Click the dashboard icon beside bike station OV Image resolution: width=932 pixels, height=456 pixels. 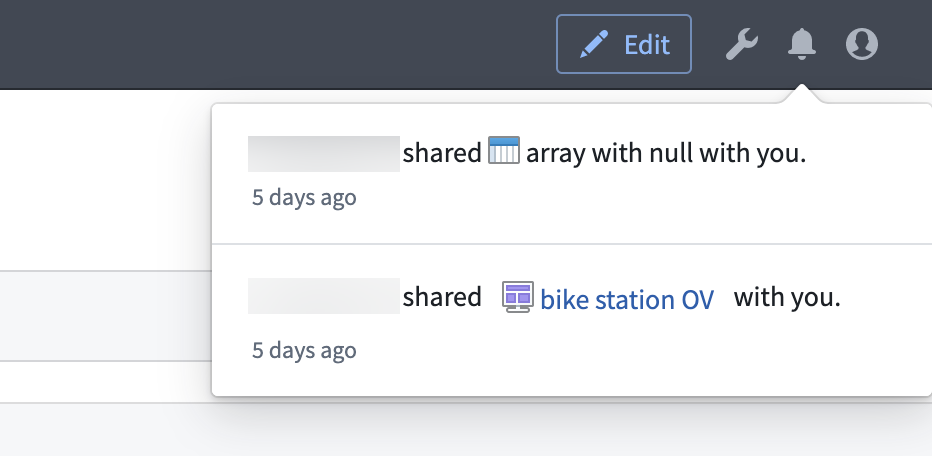[x=518, y=297]
